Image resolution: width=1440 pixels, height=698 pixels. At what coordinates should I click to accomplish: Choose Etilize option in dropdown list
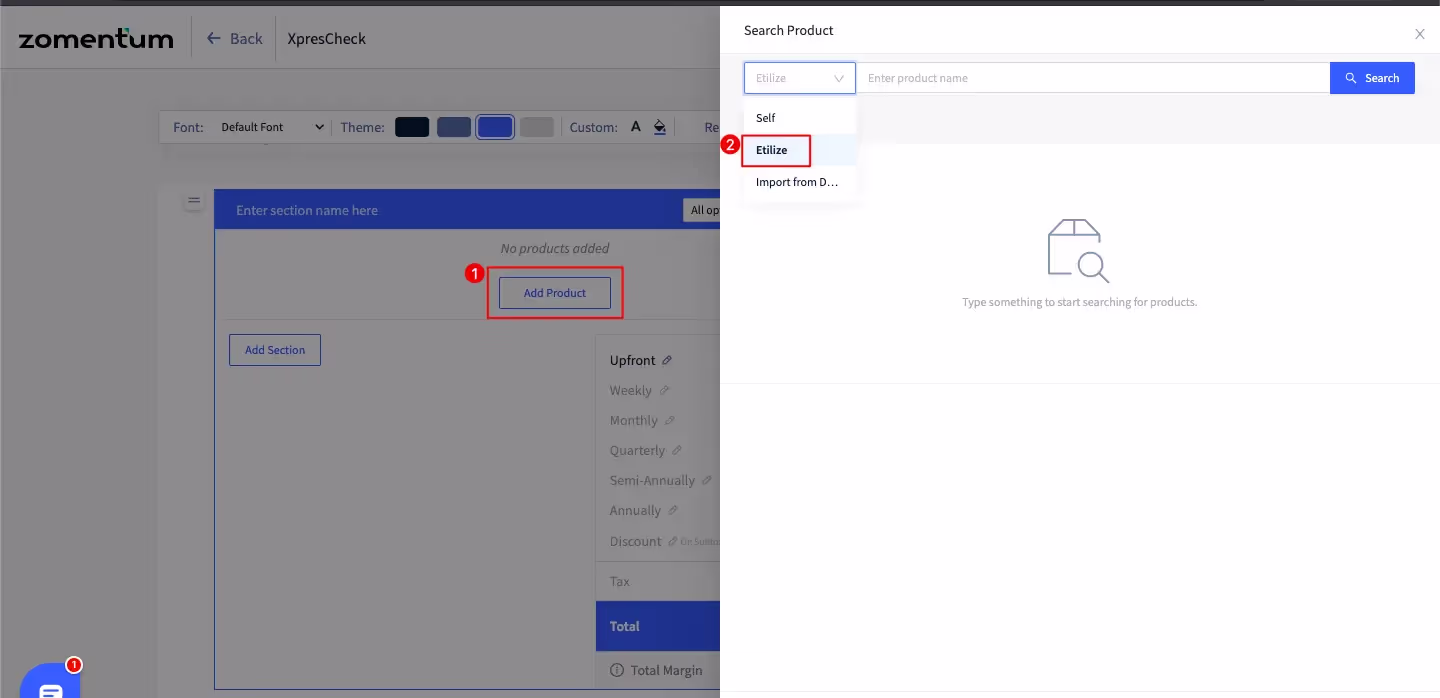[x=799, y=150]
